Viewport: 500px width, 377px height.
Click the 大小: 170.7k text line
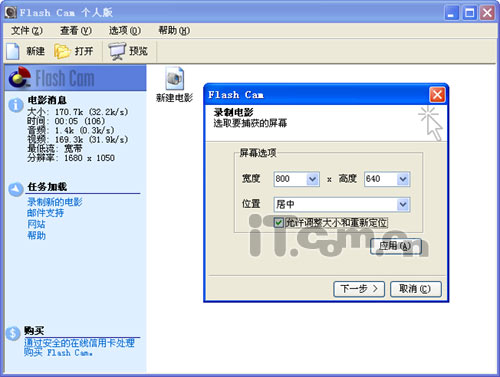[78, 112]
